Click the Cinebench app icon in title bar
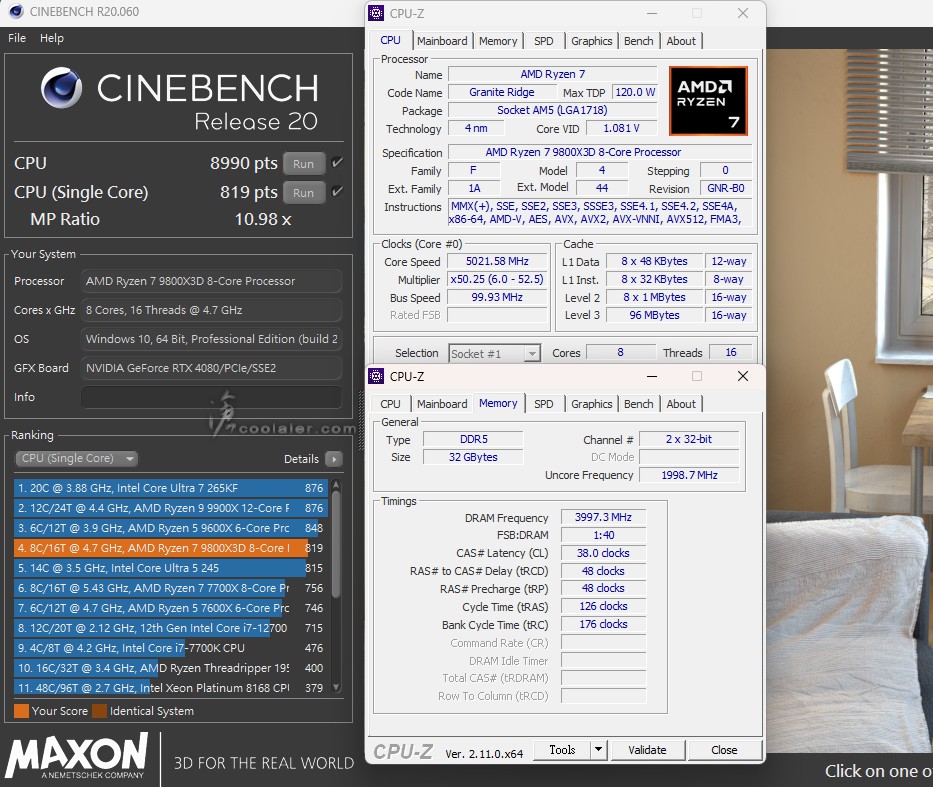The height and width of the screenshot is (787, 933). [x=15, y=11]
